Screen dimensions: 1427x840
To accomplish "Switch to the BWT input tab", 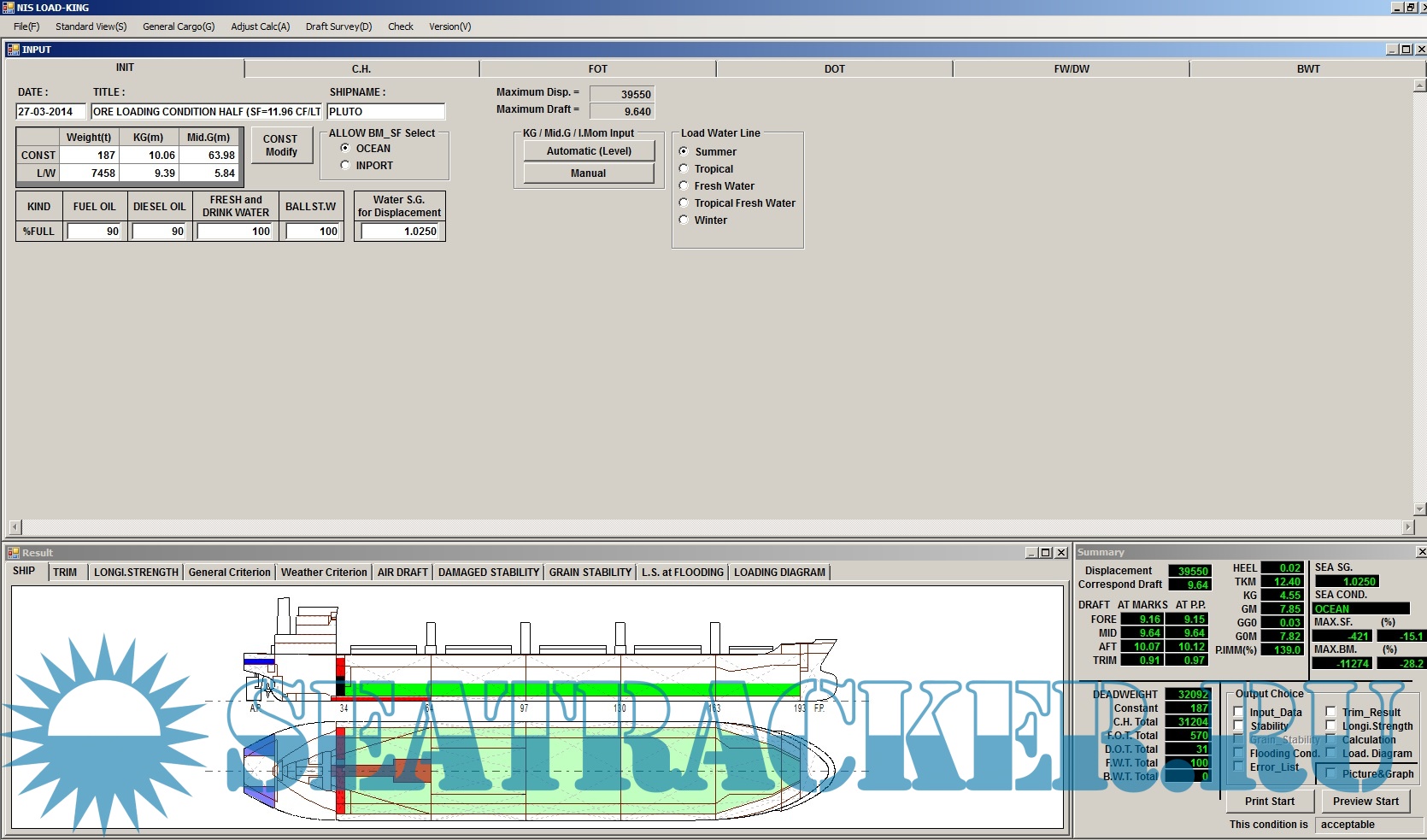I will click(x=1307, y=69).
